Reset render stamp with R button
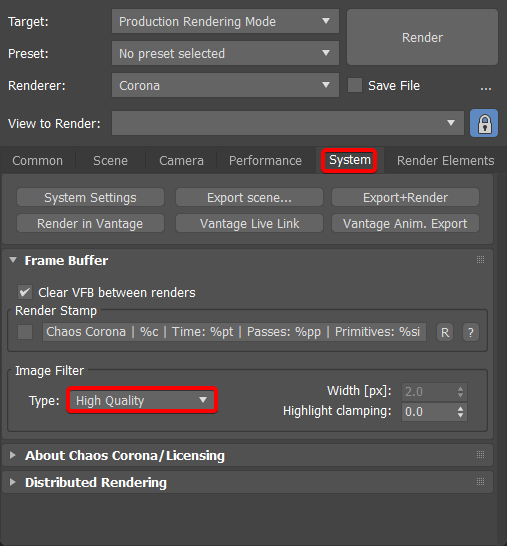This screenshot has height=546, width=507. (445, 332)
